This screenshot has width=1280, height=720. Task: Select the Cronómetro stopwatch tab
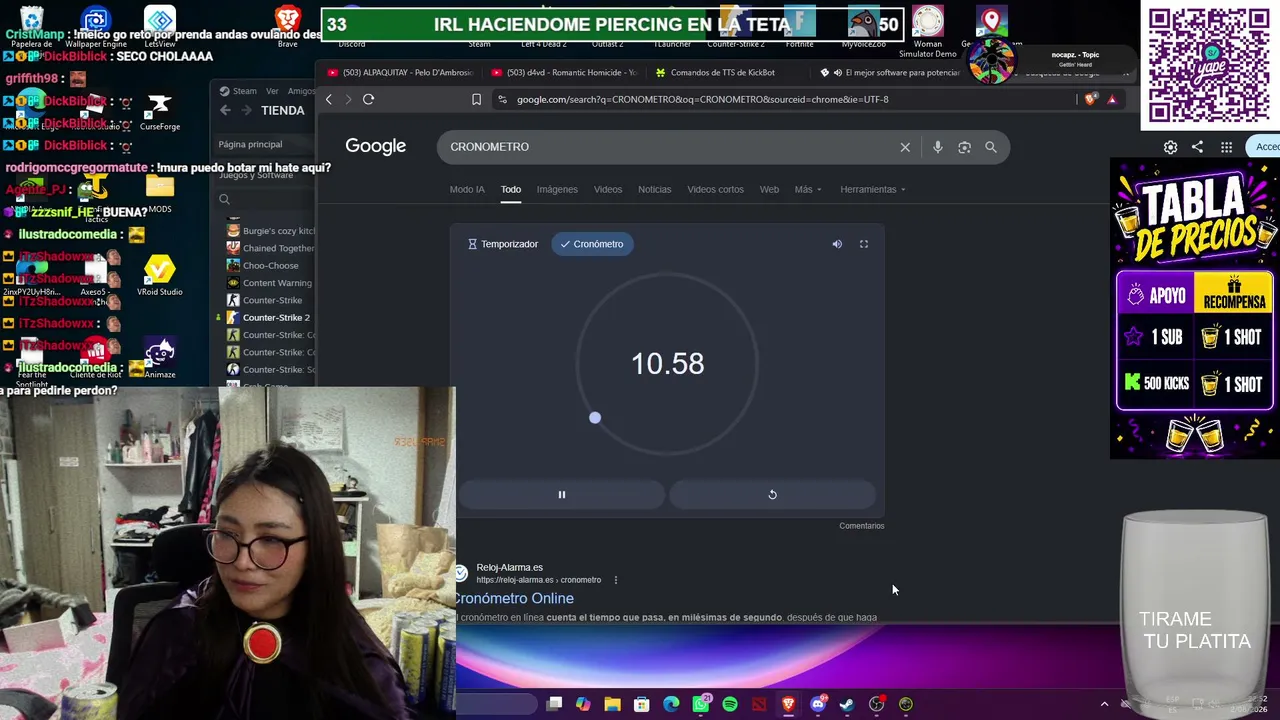(x=592, y=244)
